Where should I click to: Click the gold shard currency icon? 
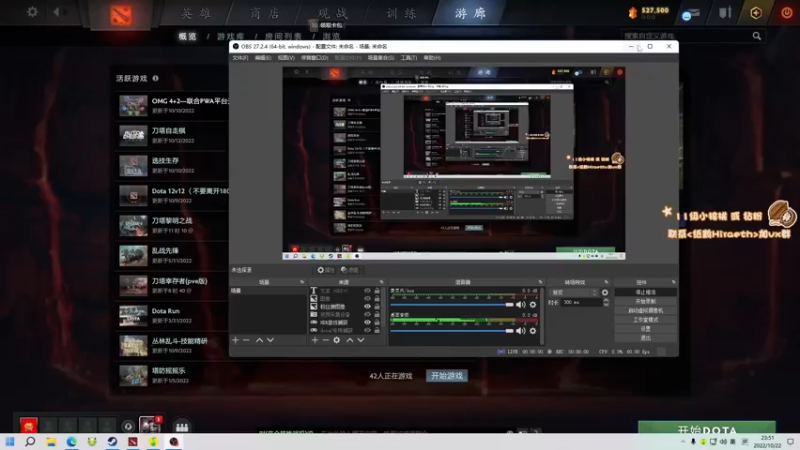(633, 13)
